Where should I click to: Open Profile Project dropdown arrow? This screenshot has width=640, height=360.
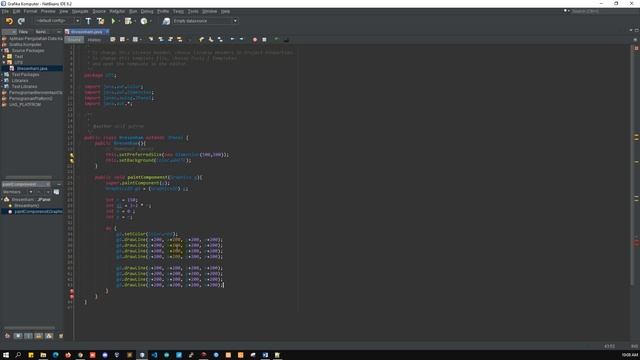pyautogui.click(x=151, y=21)
